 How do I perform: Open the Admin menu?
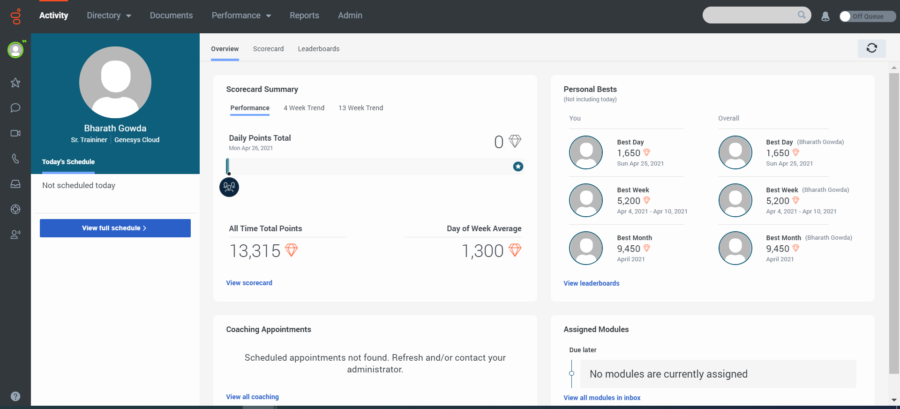pyautogui.click(x=350, y=15)
